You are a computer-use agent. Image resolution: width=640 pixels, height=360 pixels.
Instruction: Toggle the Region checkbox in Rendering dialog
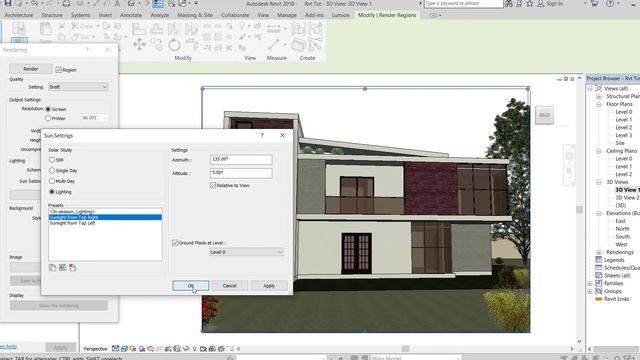58,70
